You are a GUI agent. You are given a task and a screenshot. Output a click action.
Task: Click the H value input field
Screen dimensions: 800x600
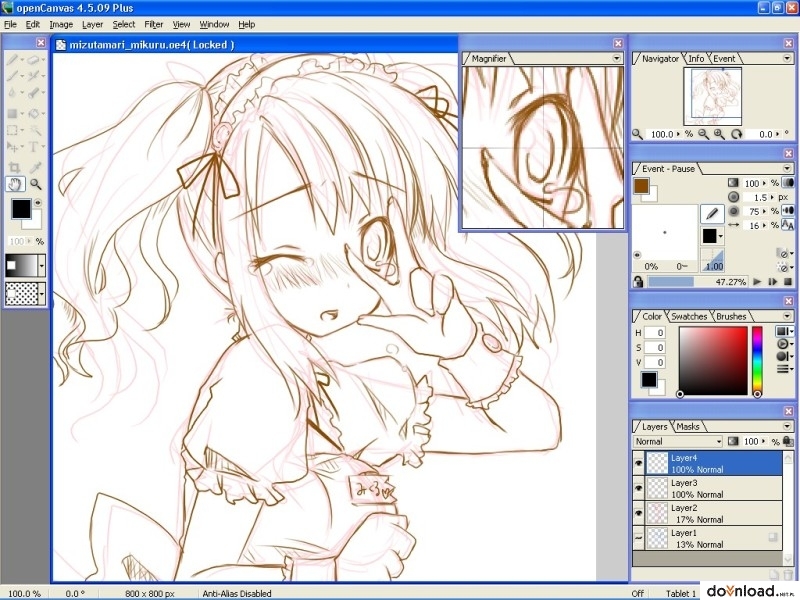(655, 333)
